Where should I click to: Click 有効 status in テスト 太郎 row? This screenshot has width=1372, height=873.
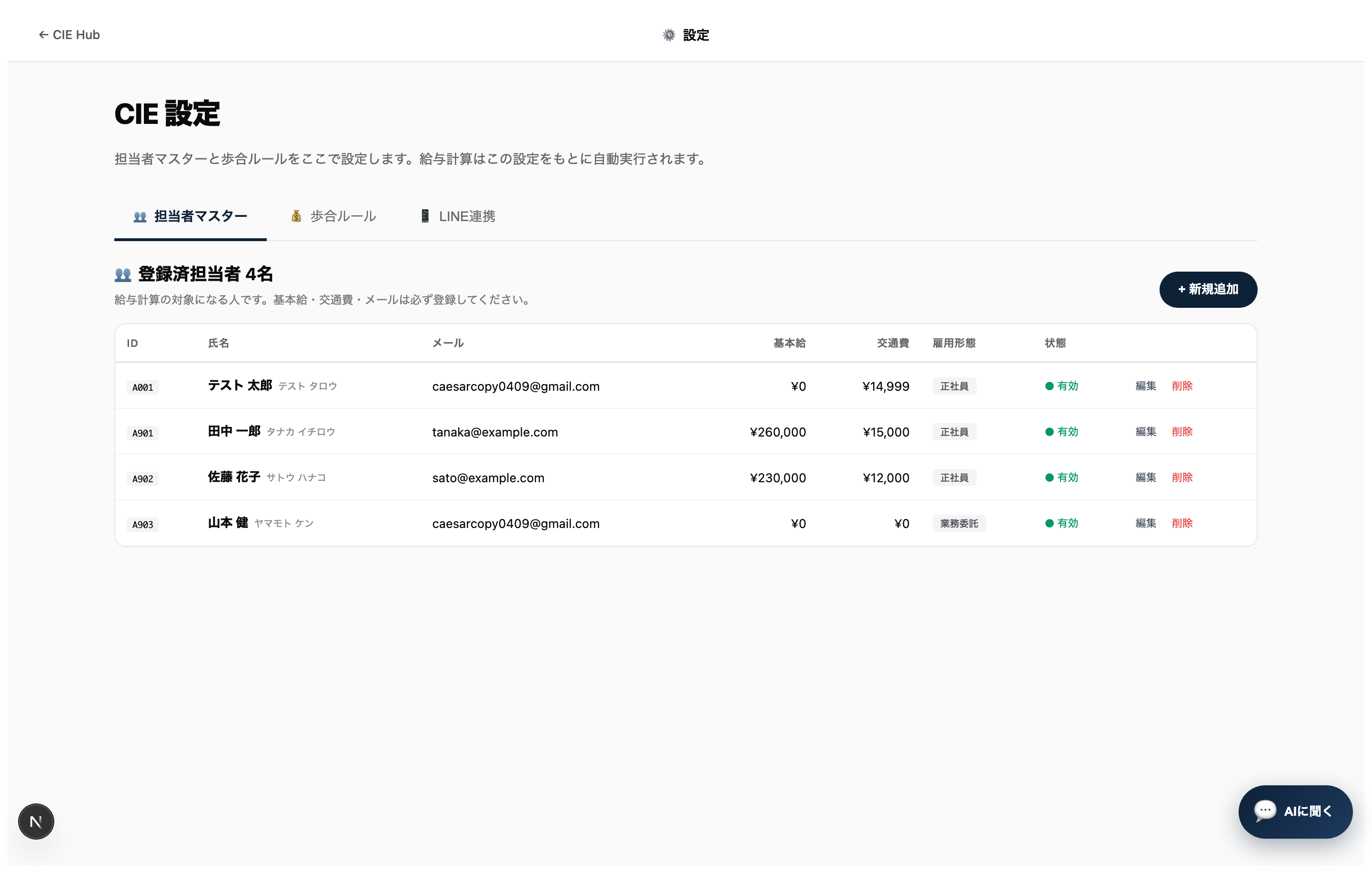1061,386
